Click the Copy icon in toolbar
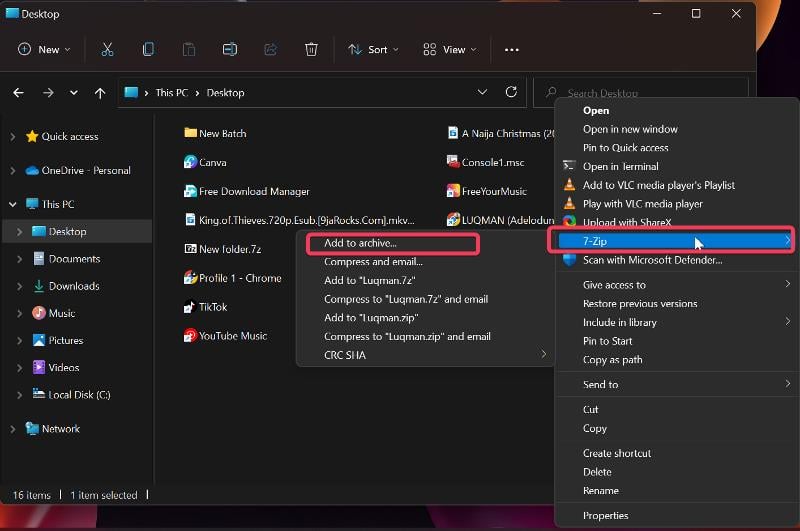The height and width of the screenshot is (531, 800). (x=148, y=49)
